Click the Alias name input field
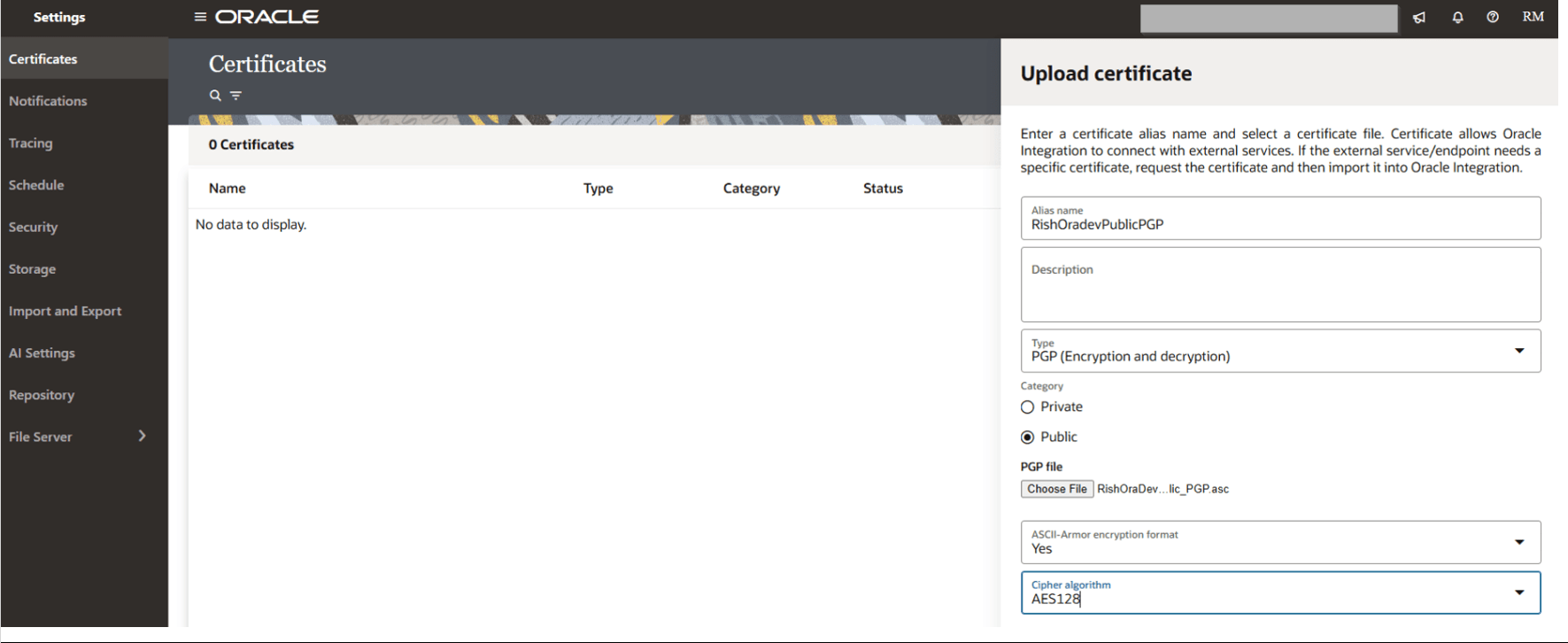Screen dimensions: 1568x643 [1279, 224]
